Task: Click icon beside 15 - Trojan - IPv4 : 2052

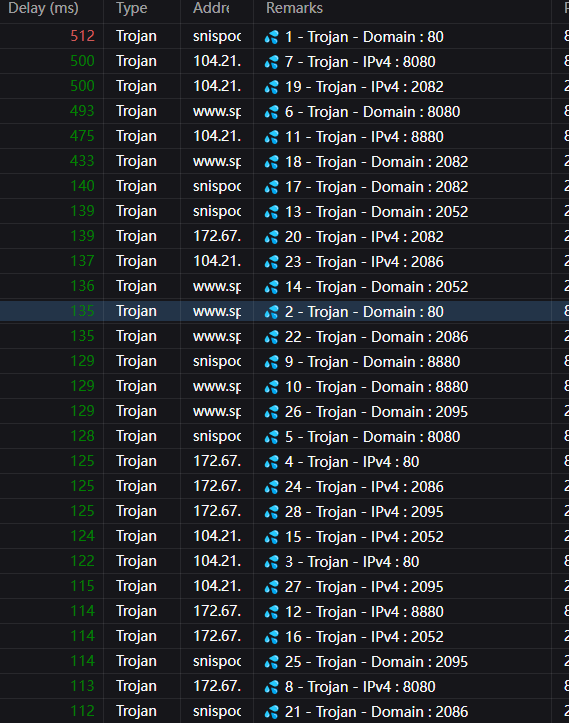Action: [272, 537]
